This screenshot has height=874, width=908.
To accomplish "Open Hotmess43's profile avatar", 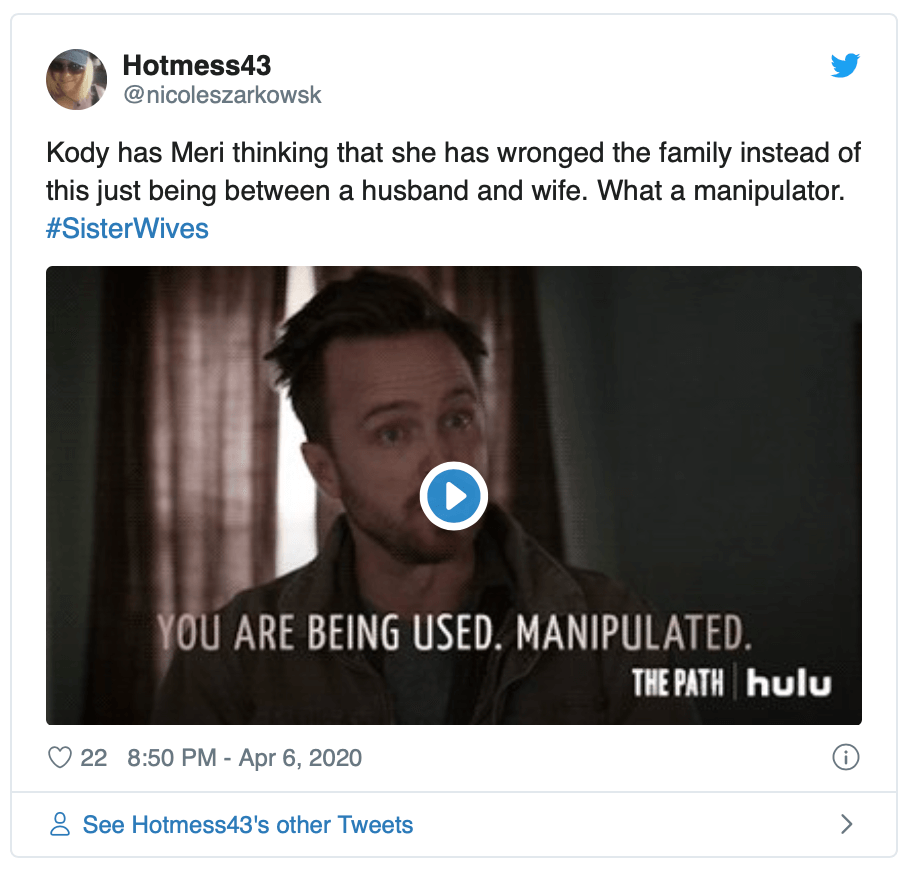I will 76,79.
